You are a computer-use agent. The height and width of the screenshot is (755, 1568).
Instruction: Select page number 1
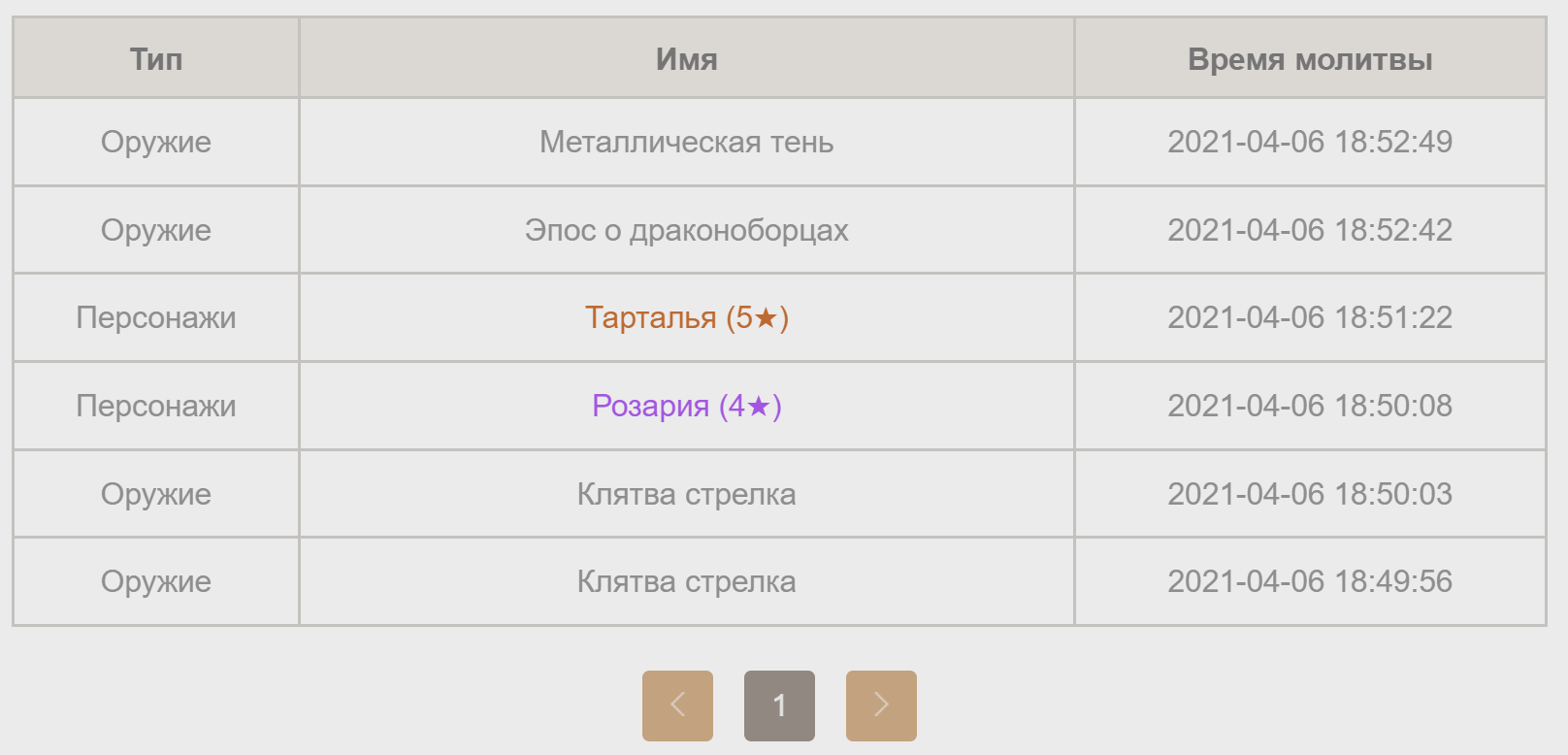pos(779,706)
